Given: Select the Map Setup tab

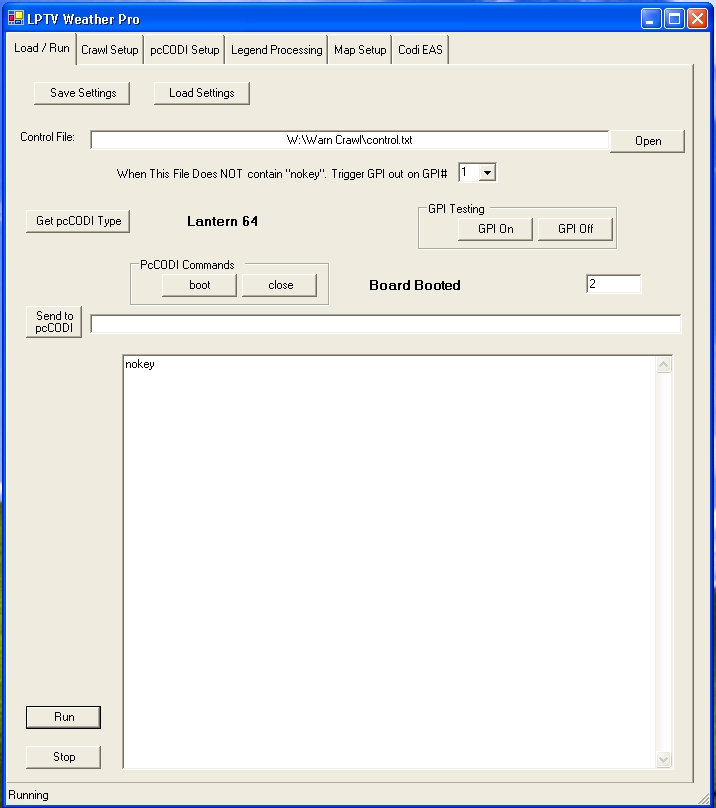Looking at the screenshot, I should (x=360, y=50).
